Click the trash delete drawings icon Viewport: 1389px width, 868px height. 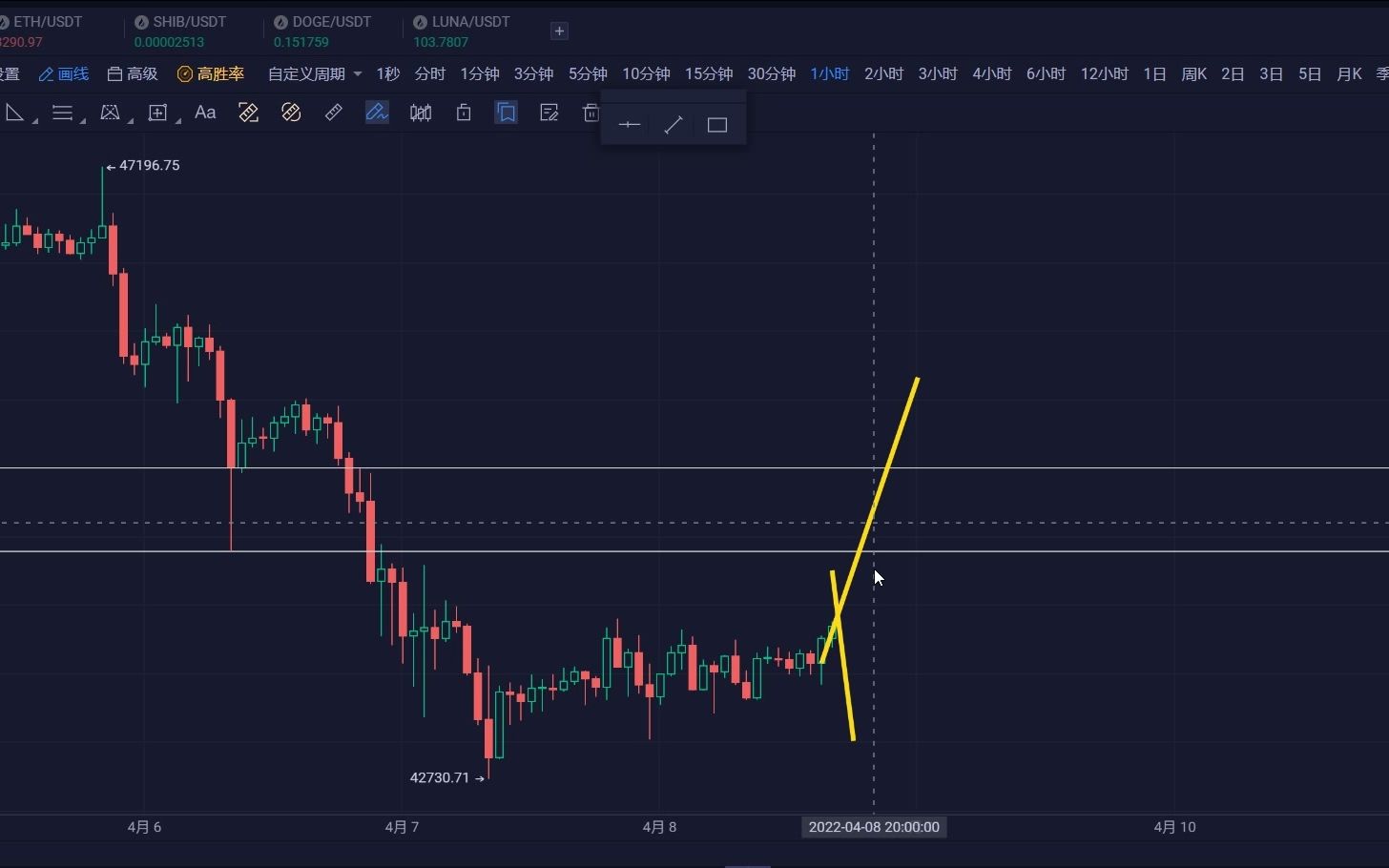tap(591, 113)
